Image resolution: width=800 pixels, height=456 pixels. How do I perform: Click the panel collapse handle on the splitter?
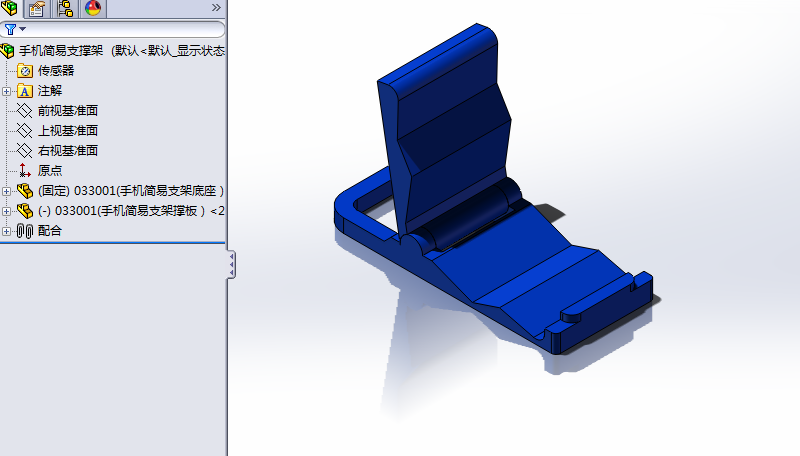coord(232,265)
